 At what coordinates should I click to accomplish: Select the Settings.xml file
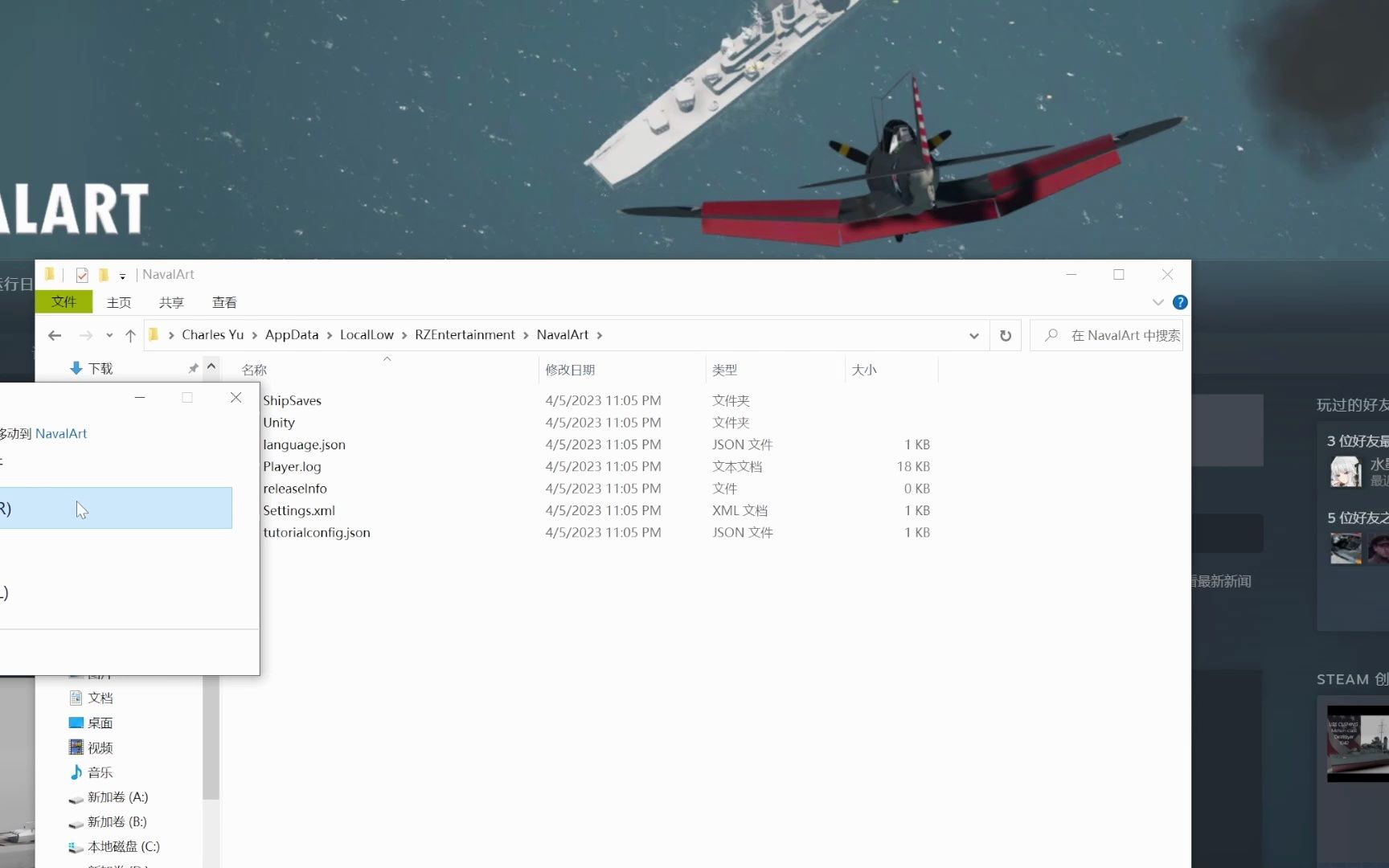click(299, 510)
